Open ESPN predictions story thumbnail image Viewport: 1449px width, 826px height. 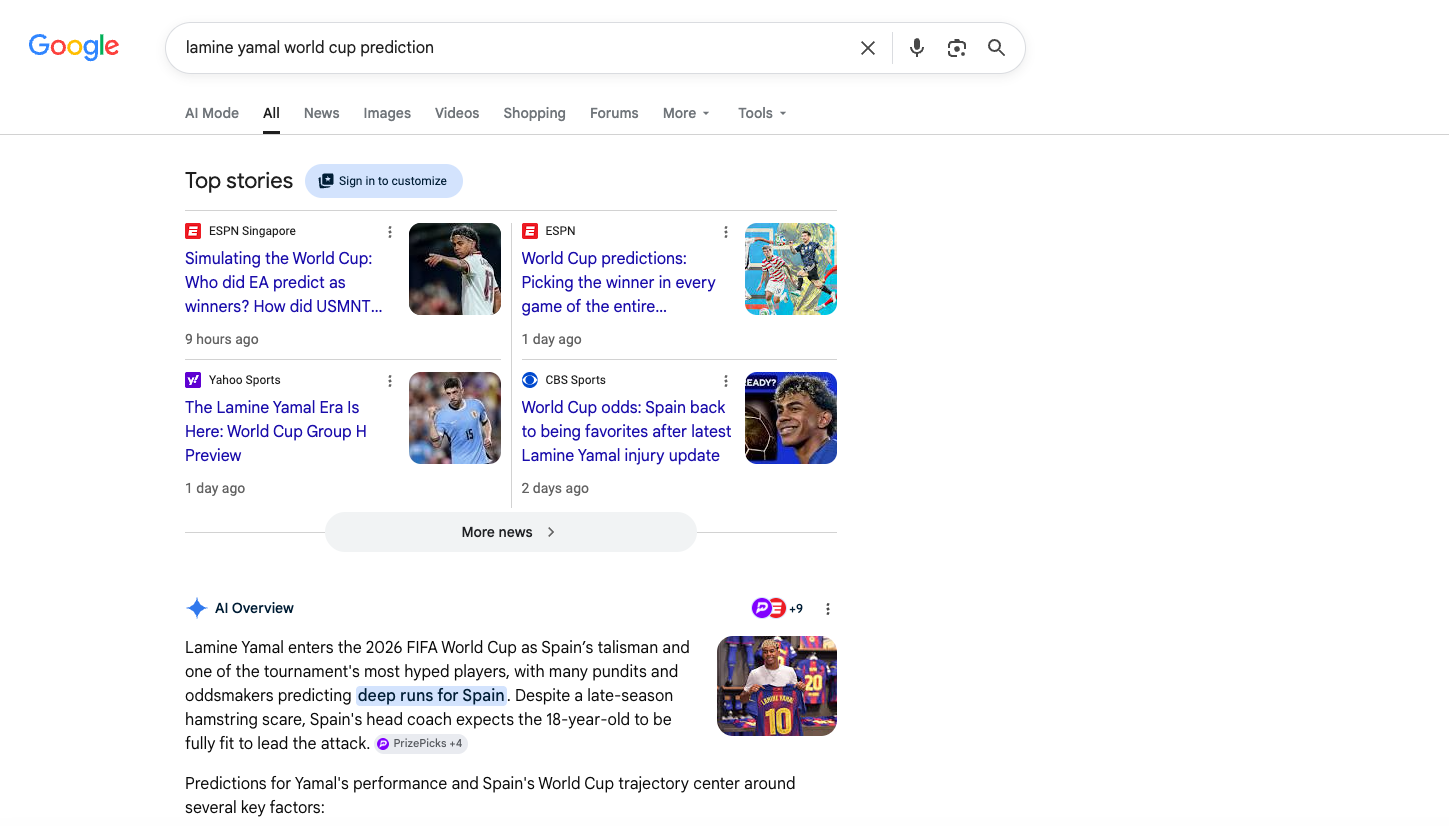click(x=791, y=269)
